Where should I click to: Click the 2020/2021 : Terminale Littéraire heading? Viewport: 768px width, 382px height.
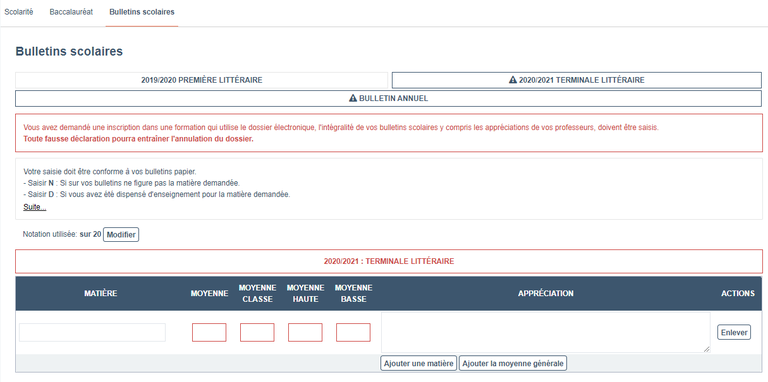389,262
